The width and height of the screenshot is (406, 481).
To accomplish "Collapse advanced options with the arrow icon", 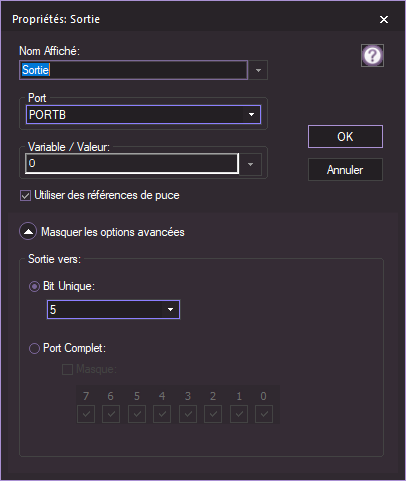I will pyautogui.click(x=28, y=231).
